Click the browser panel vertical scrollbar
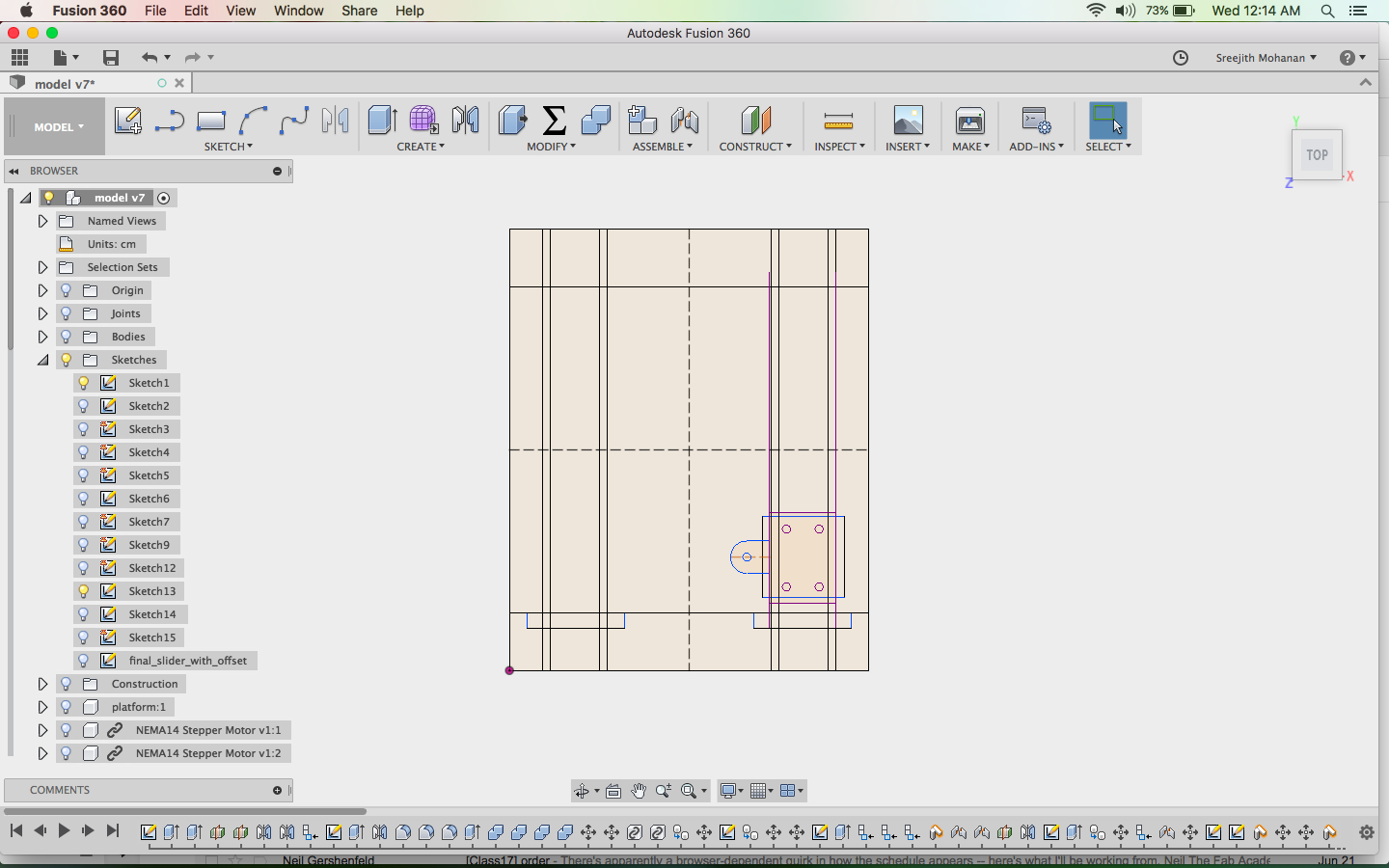Image resolution: width=1389 pixels, height=868 pixels. [10, 270]
